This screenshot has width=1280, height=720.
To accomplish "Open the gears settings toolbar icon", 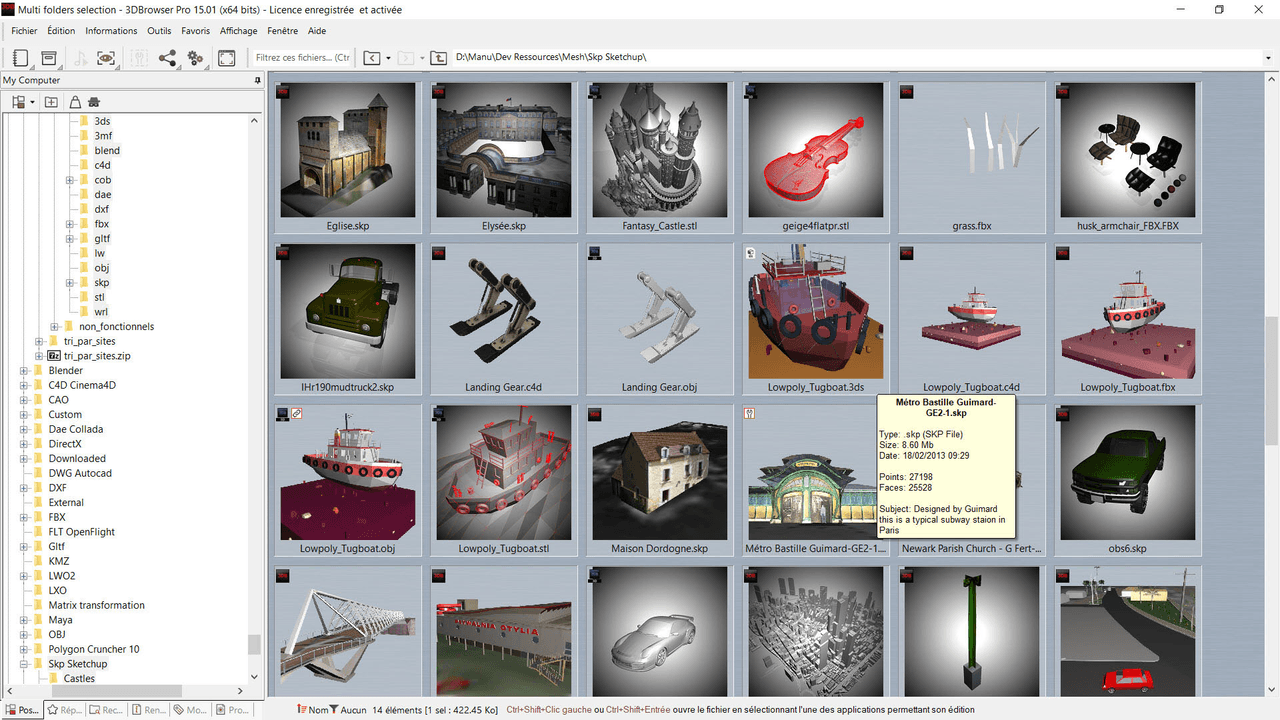I will [195, 58].
